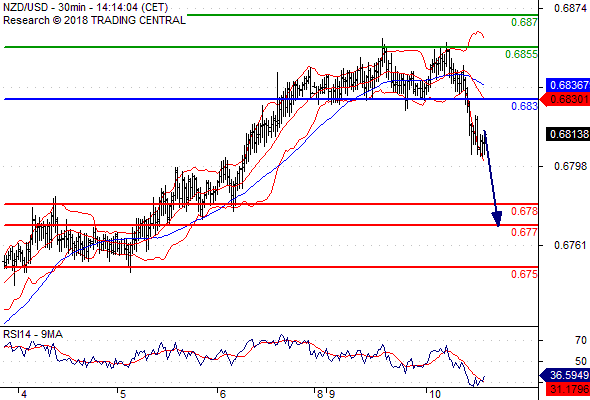Click the blue 0.68367 moving average tag

click(568, 85)
